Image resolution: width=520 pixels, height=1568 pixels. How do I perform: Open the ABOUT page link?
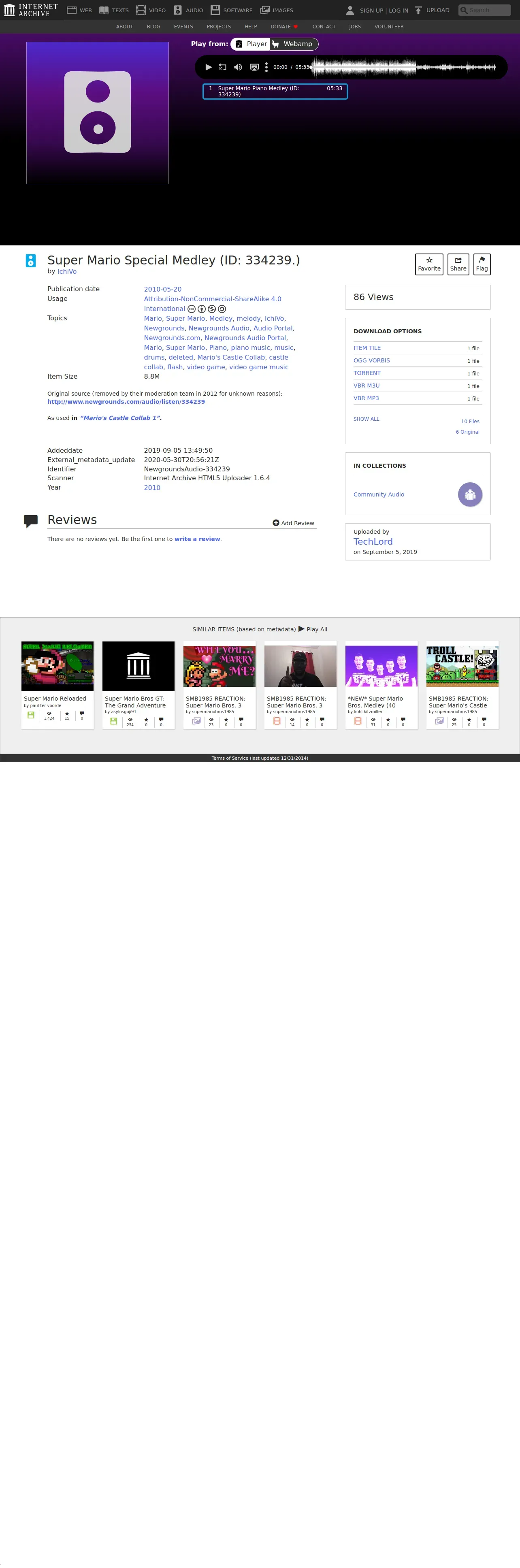[124, 27]
